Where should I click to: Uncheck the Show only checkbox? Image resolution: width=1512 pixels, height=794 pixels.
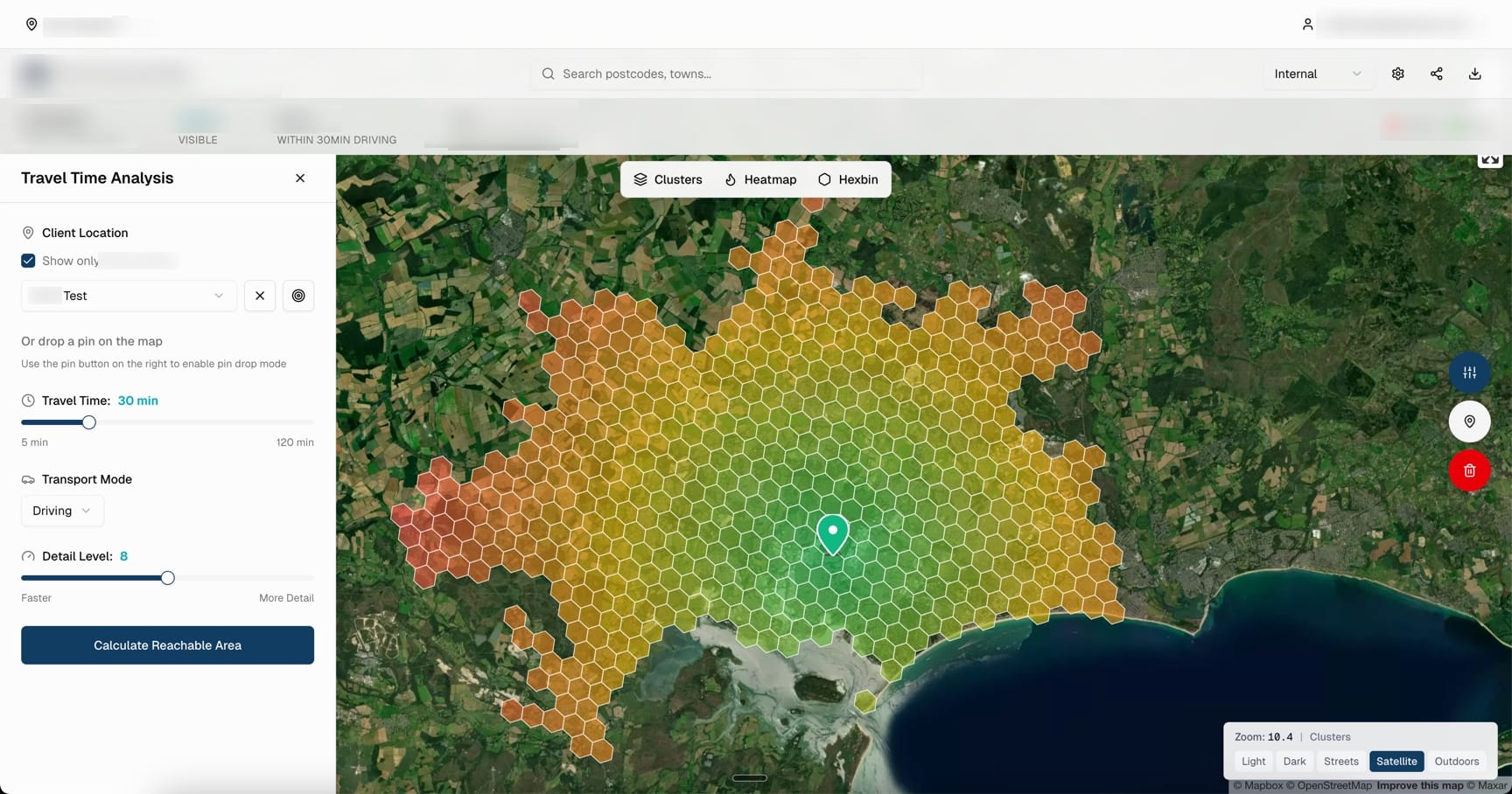pyautogui.click(x=29, y=261)
